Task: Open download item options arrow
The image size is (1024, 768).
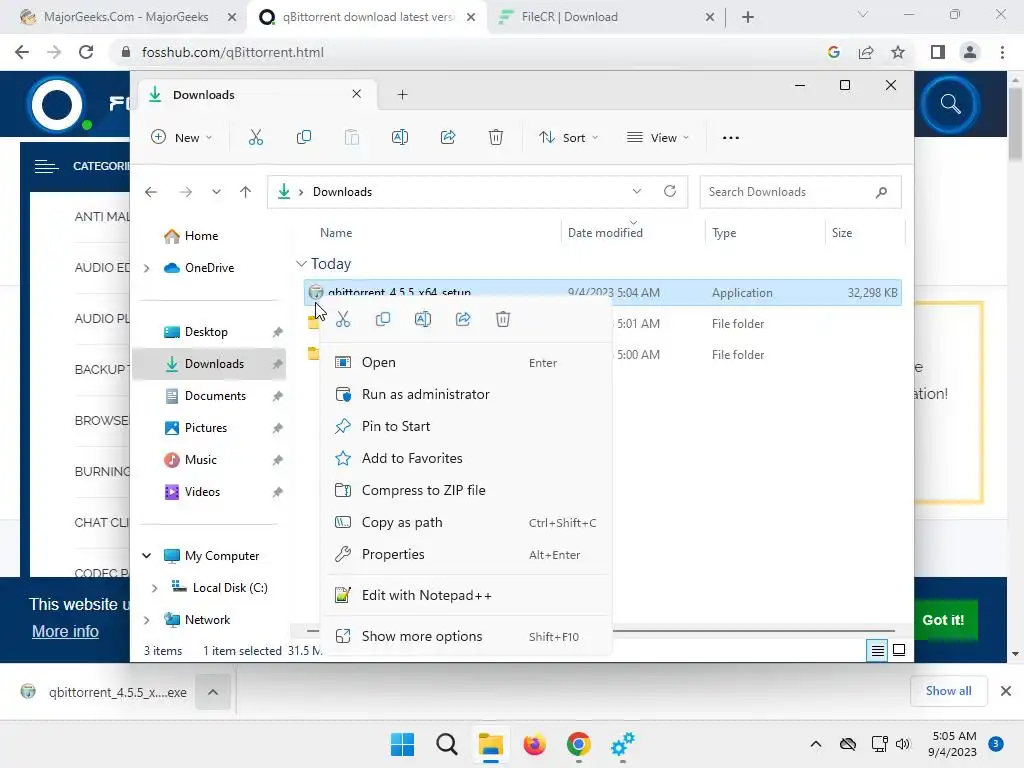Action: [x=213, y=692]
